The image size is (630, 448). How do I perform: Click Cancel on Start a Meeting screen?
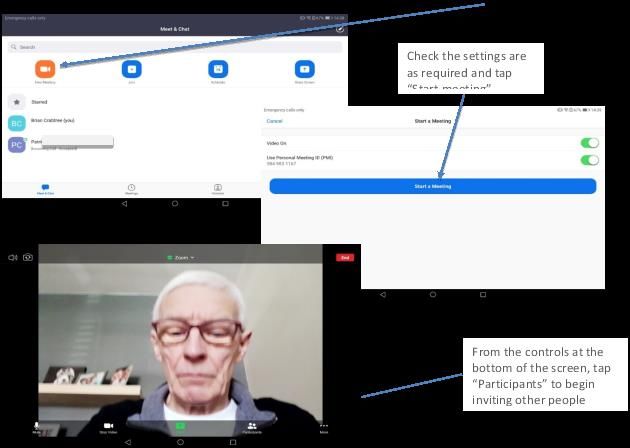pos(274,121)
